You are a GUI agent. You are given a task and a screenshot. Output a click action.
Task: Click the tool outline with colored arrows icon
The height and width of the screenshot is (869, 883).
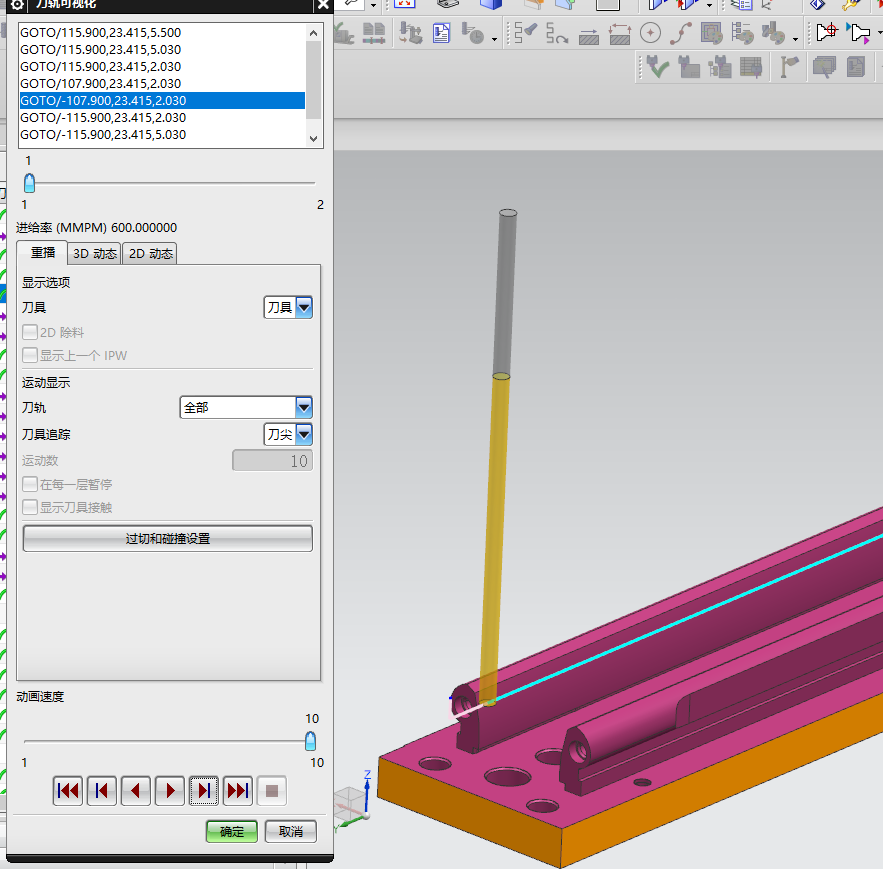(859, 33)
